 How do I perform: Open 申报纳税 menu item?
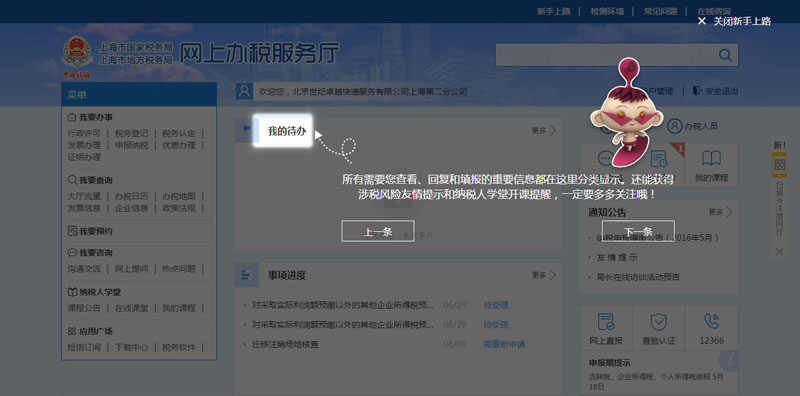coord(132,145)
